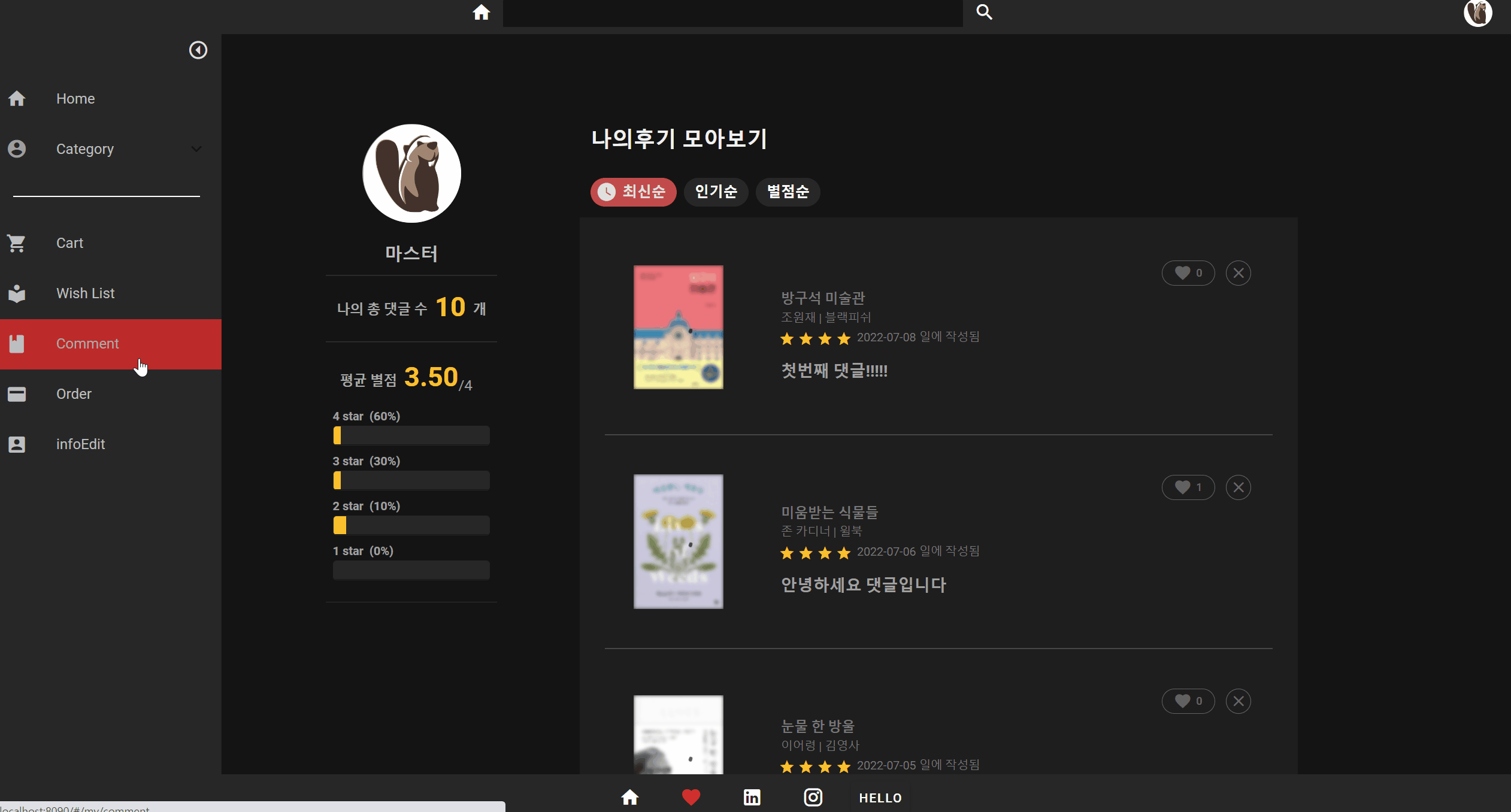This screenshot has width=1511, height=812.
Task: Collapse sidebar with the circled arrow icon
Action: coord(198,50)
